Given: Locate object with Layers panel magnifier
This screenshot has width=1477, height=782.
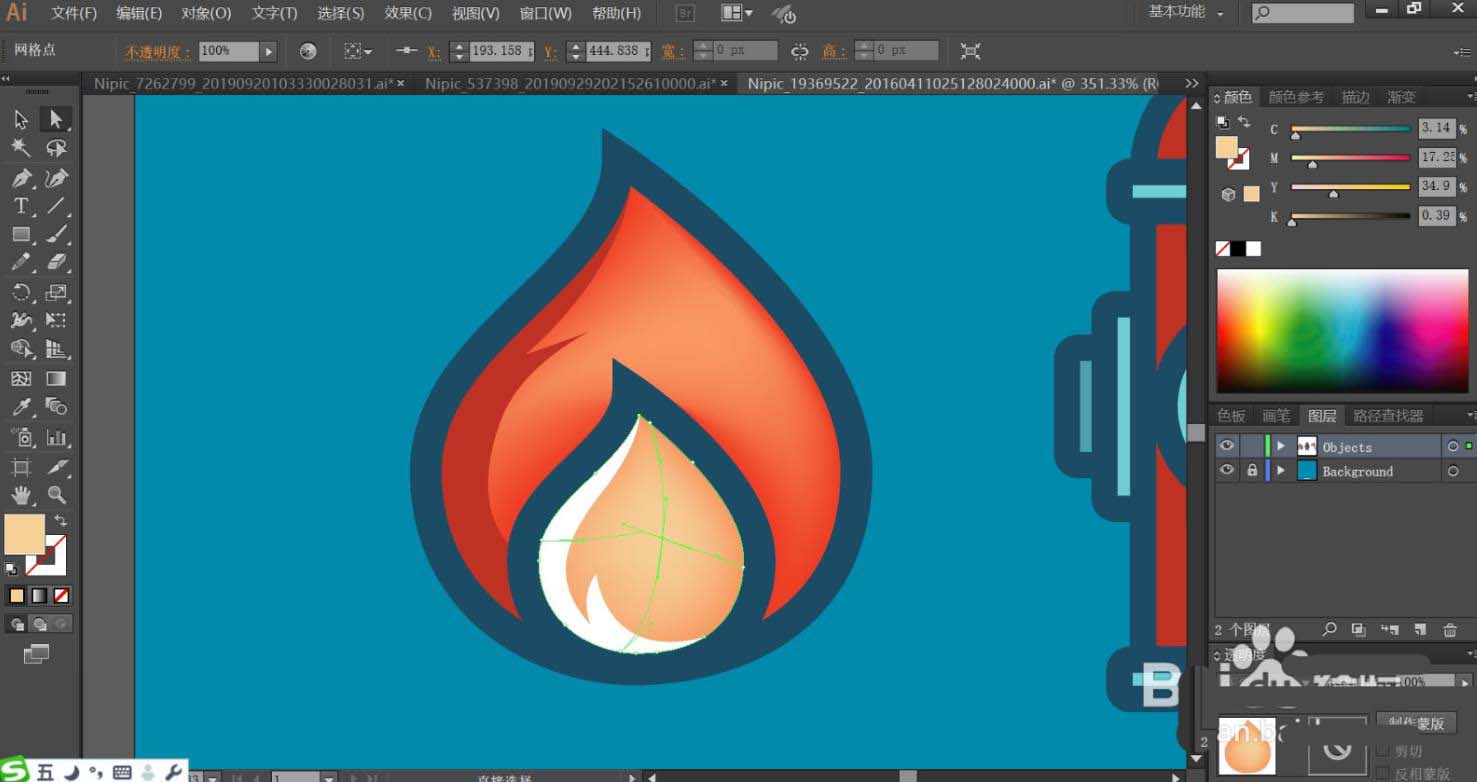Looking at the screenshot, I should pyautogui.click(x=1329, y=630).
